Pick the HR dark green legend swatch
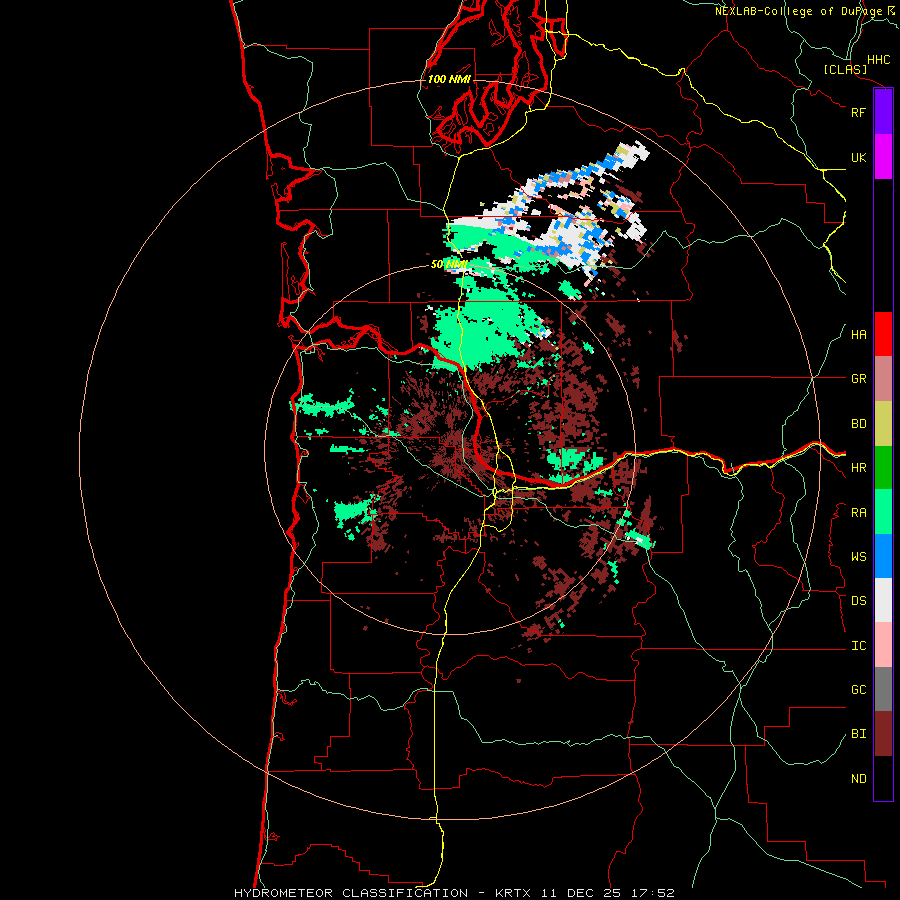 point(883,468)
